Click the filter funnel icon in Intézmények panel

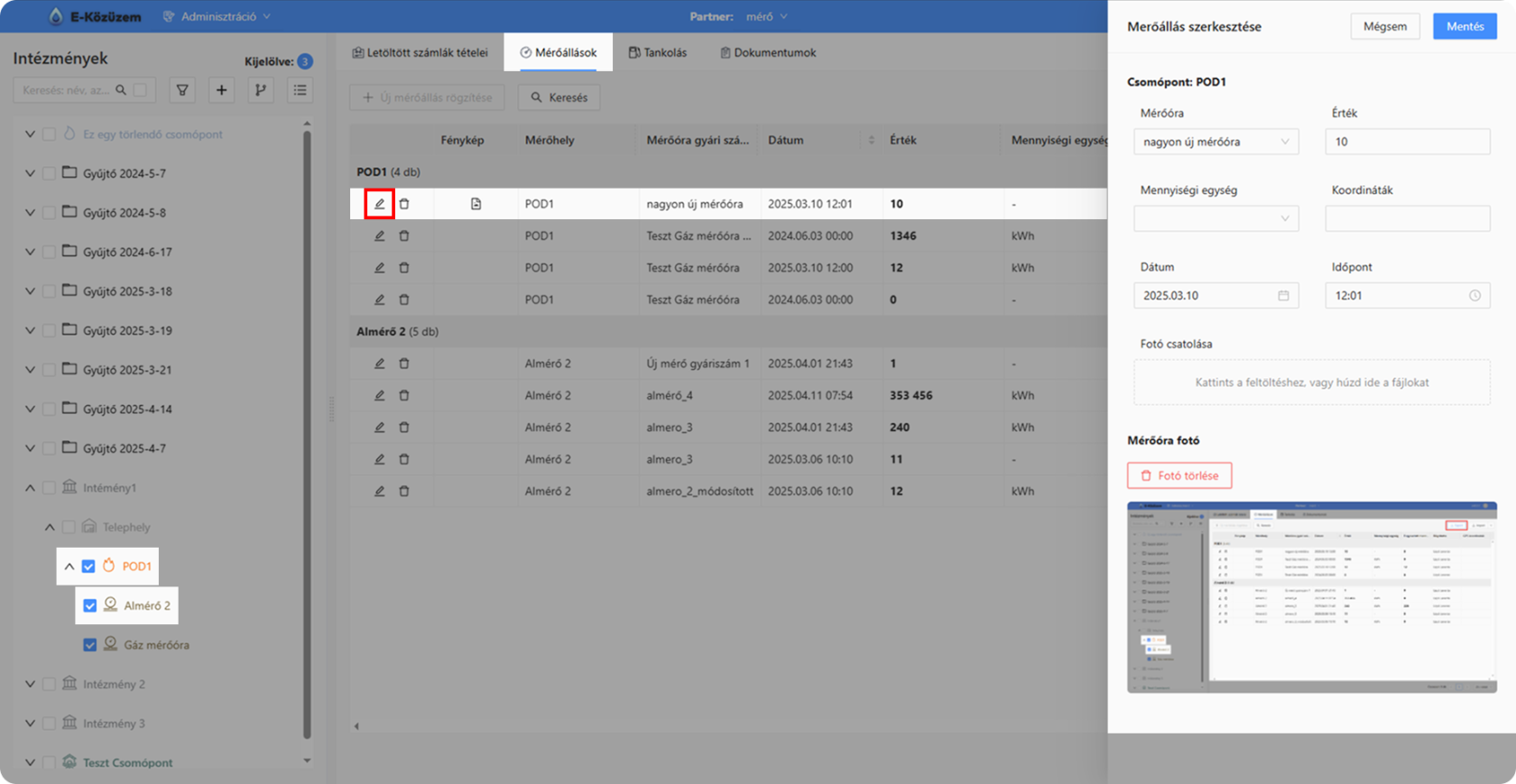tap(182, 90)
